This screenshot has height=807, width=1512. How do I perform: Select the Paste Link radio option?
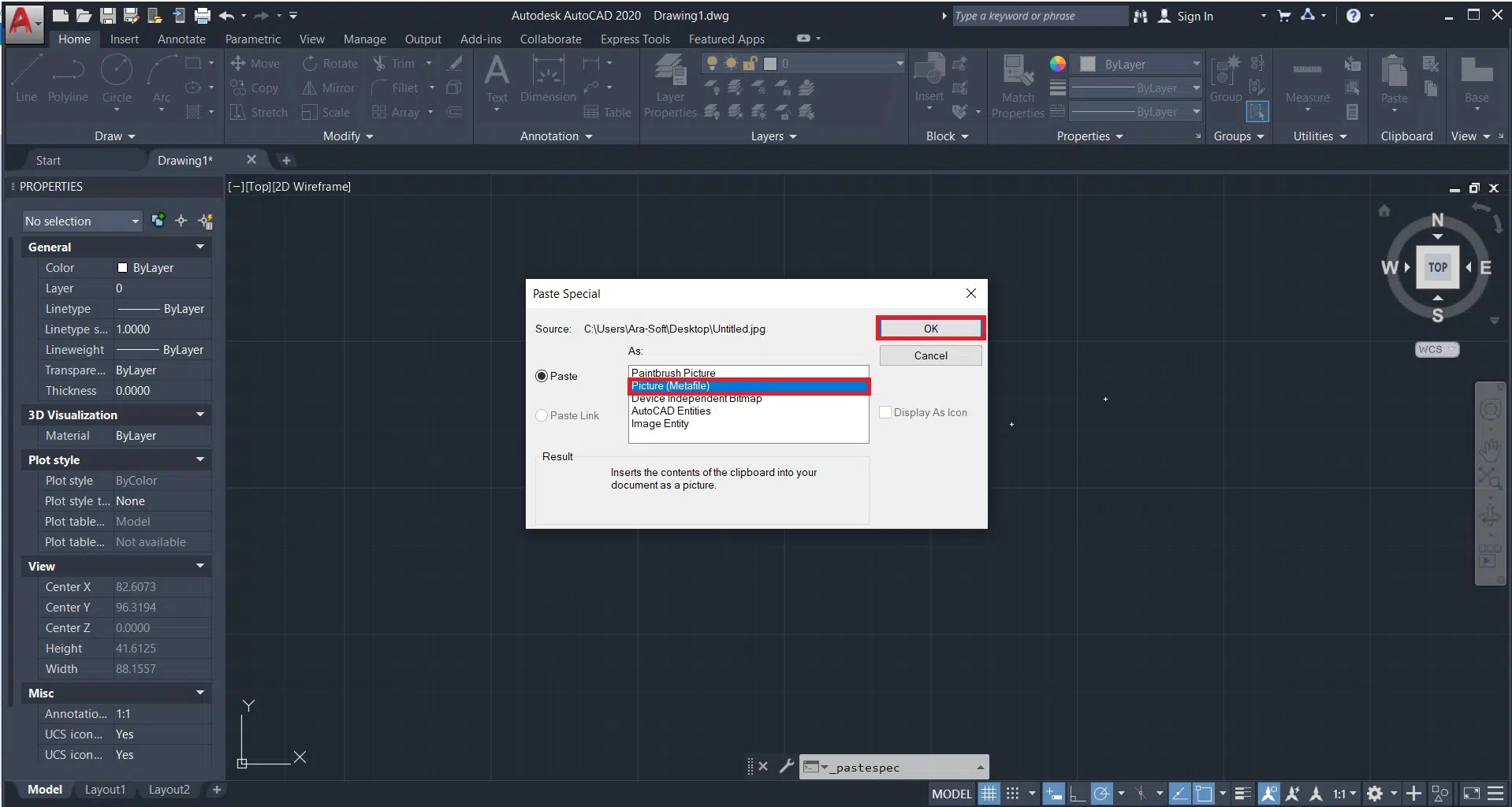(542, 416)
